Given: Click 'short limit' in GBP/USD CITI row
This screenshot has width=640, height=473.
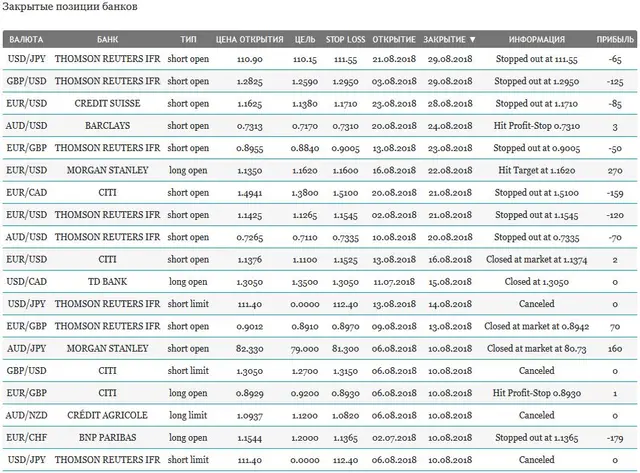Looking at the screenshot, I should click(x=188, y=371).
